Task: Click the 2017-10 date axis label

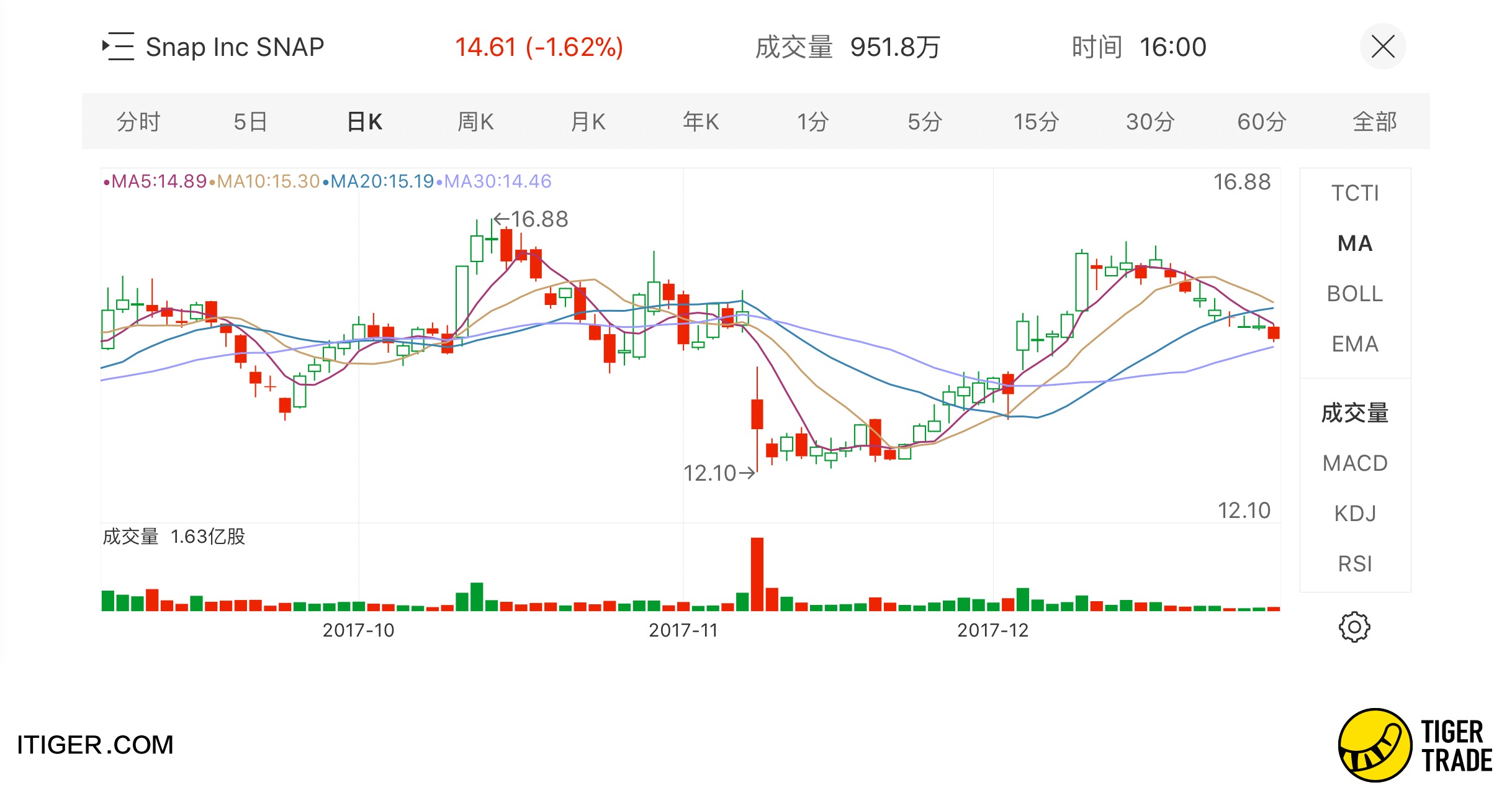Action: pyautogui.click(x=358, y=630)
